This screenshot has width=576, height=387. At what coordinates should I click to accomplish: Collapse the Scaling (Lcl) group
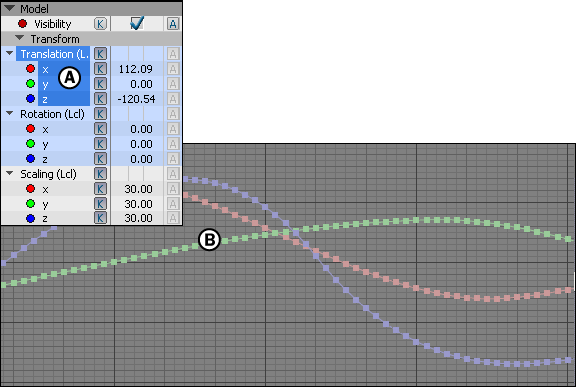click(10, 173)
